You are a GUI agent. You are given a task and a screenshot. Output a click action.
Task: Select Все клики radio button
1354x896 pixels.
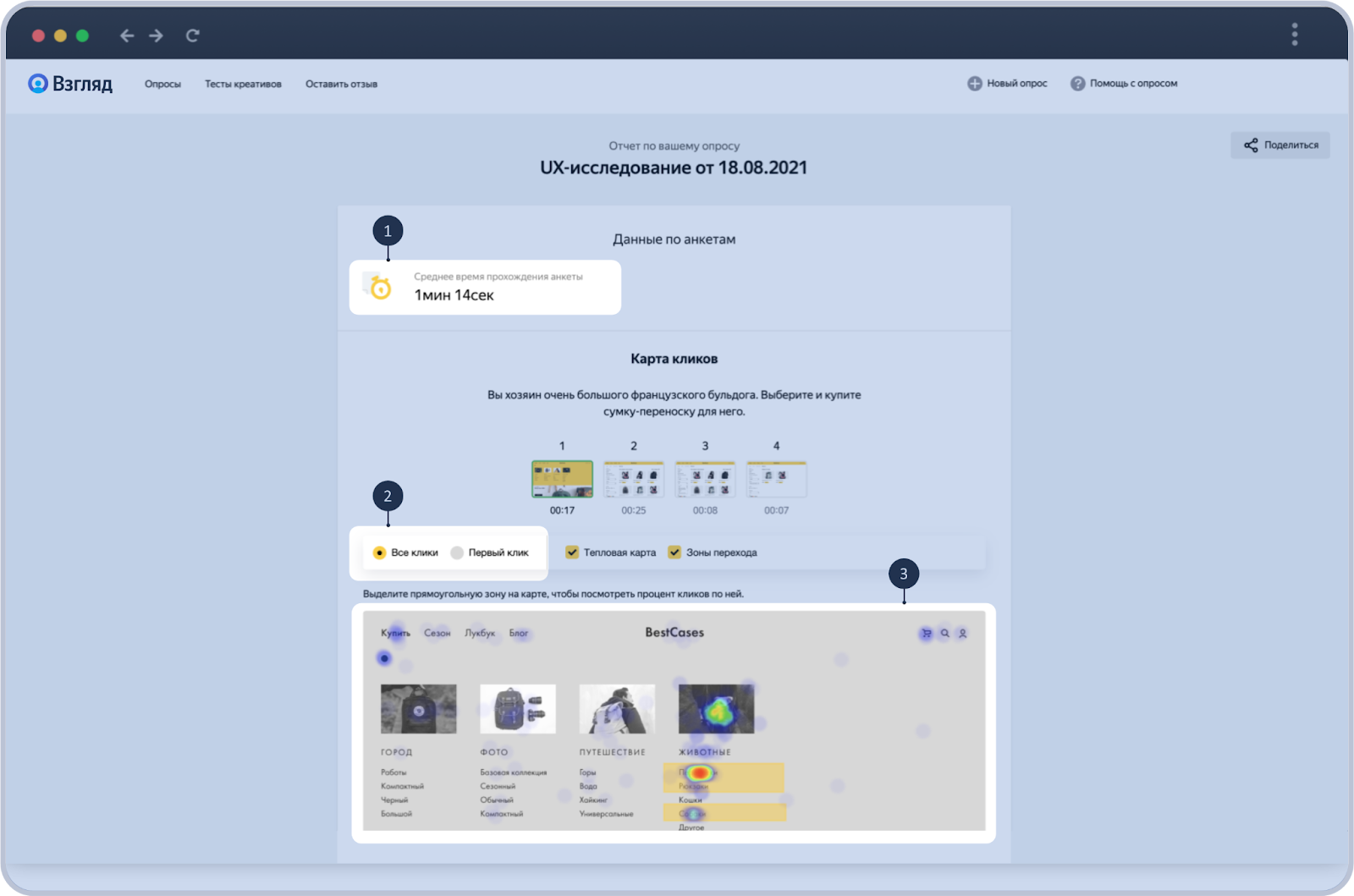[379, 552]
